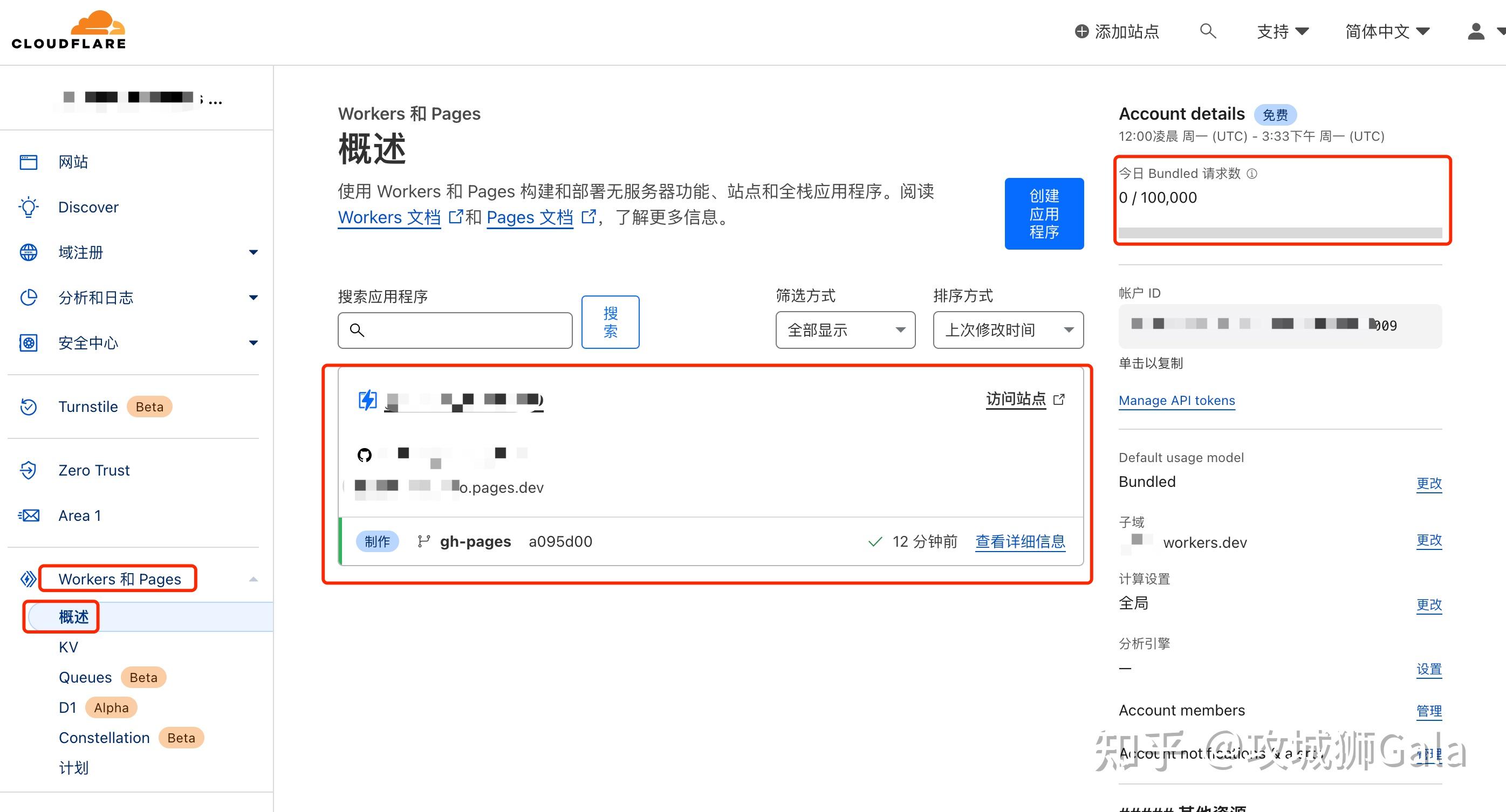Click the gh-pages branch name

(x=475, y=542)
